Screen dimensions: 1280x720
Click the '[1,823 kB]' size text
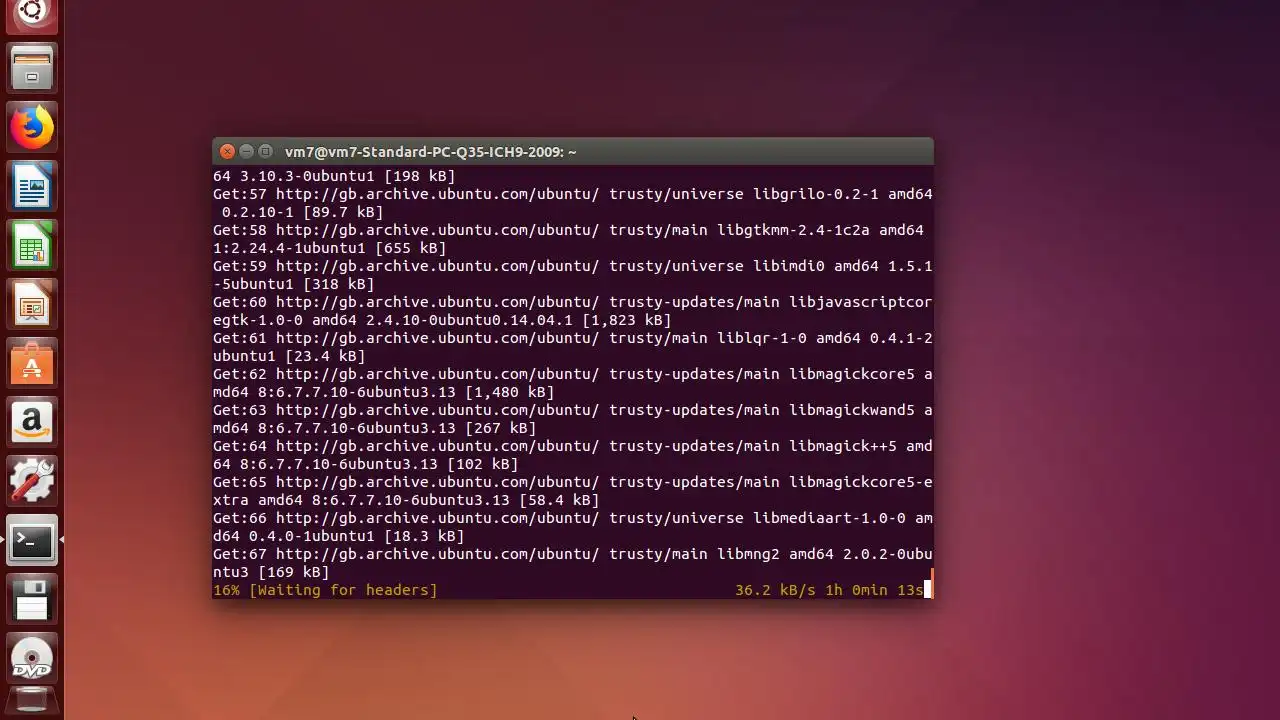[627, 320]
